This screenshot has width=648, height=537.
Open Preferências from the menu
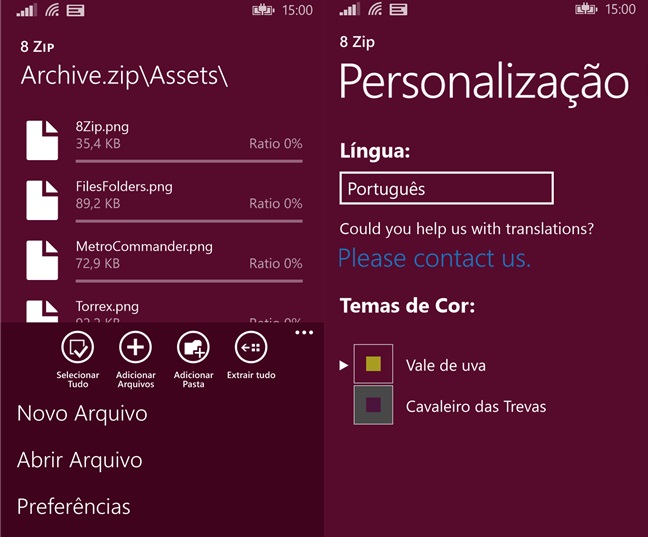pyautogui.click(x=74, y=507)
